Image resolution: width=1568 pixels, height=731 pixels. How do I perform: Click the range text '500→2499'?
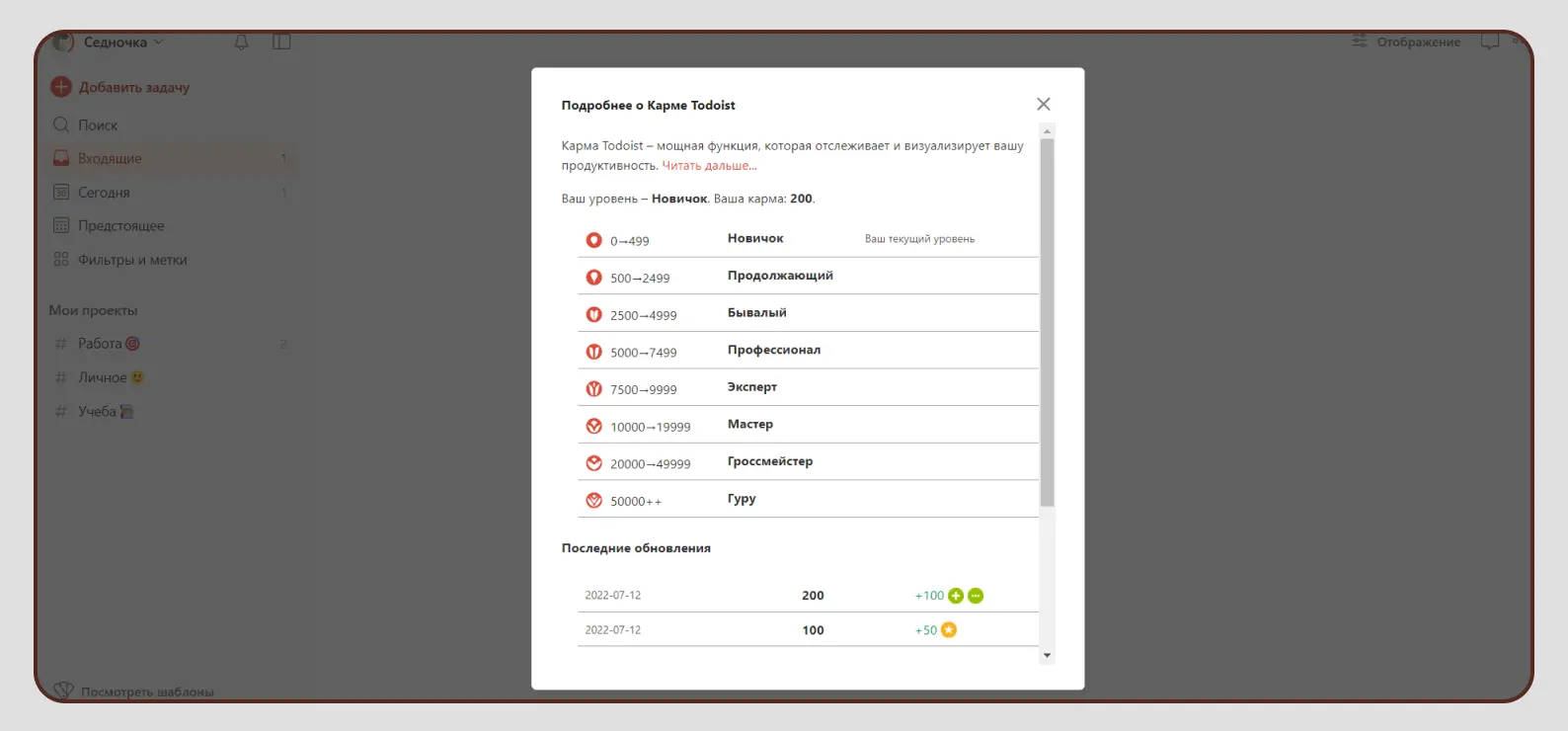coord(640,279)
